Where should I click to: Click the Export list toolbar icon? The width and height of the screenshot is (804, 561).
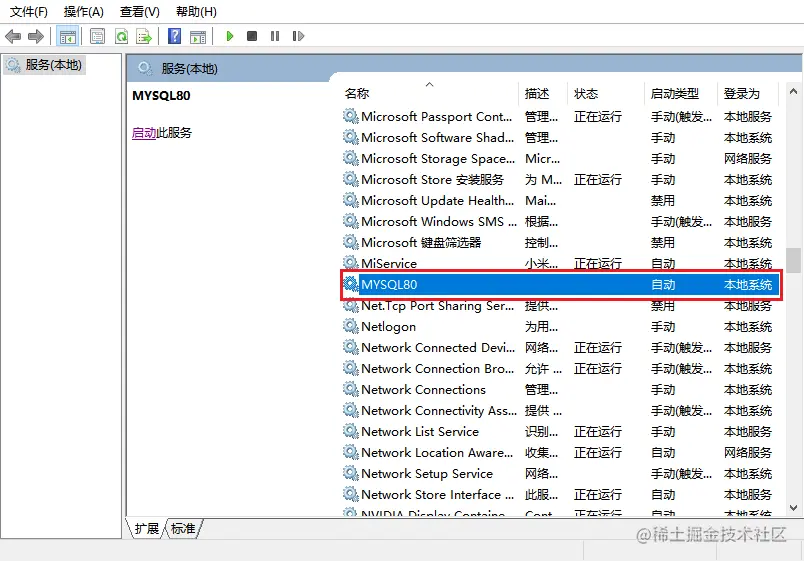pyautogui.click(x=144, y=36)
